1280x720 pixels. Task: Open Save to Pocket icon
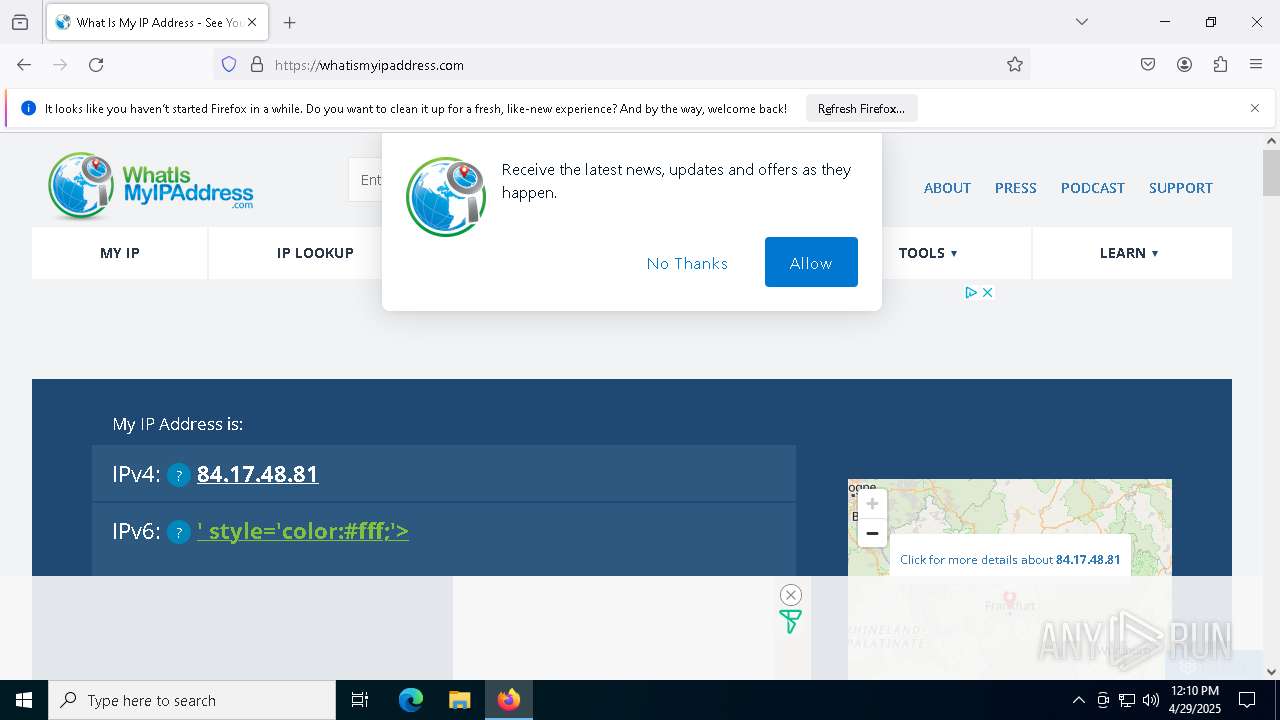tap(1148, 65)
